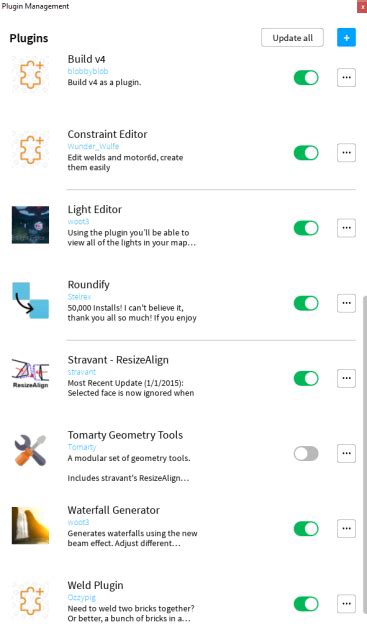Open Stravant ResizeAlign three-dot menu
Viewport: 367px width, 630px height.
(346, 378)
